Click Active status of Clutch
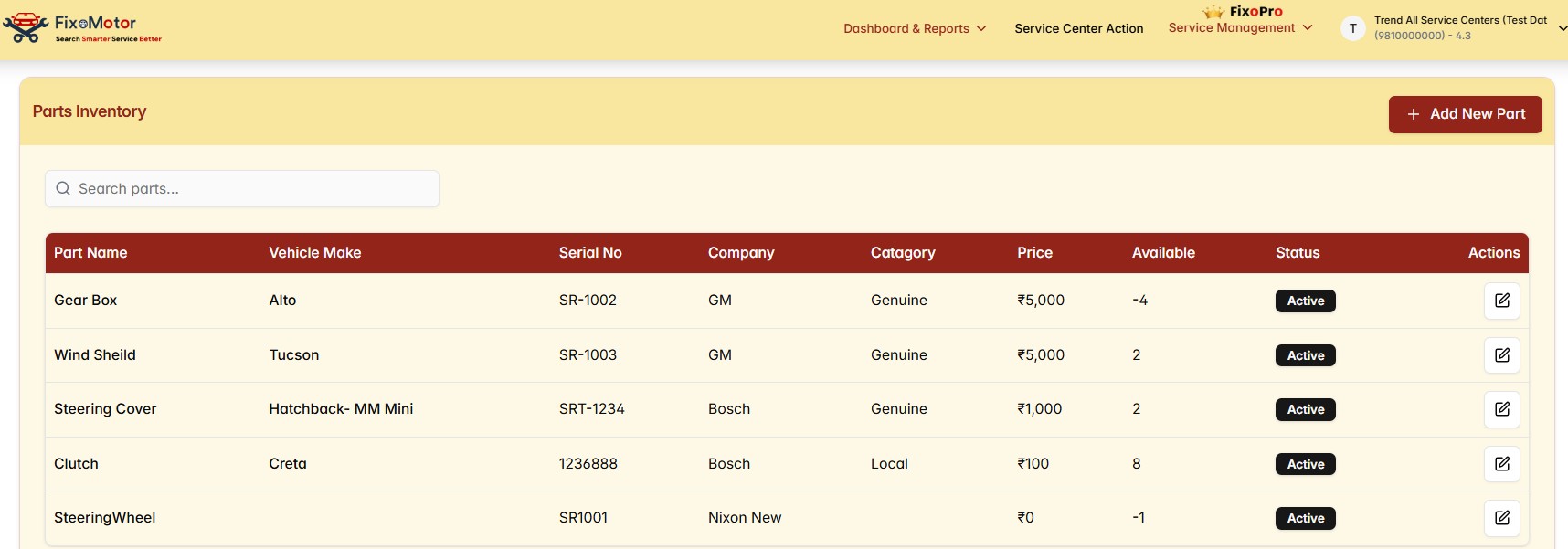 [x=1305, y=464]
